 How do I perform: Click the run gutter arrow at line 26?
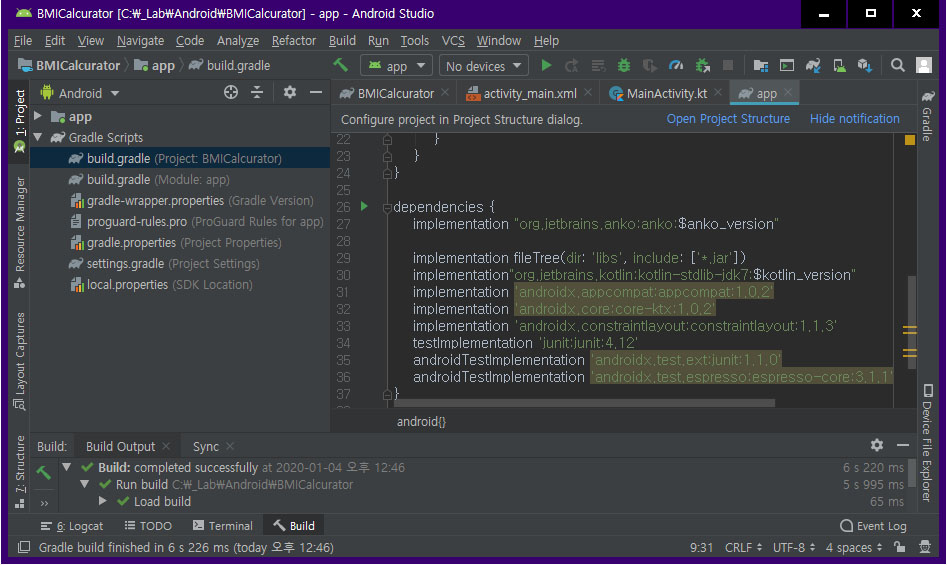(364, 206)
